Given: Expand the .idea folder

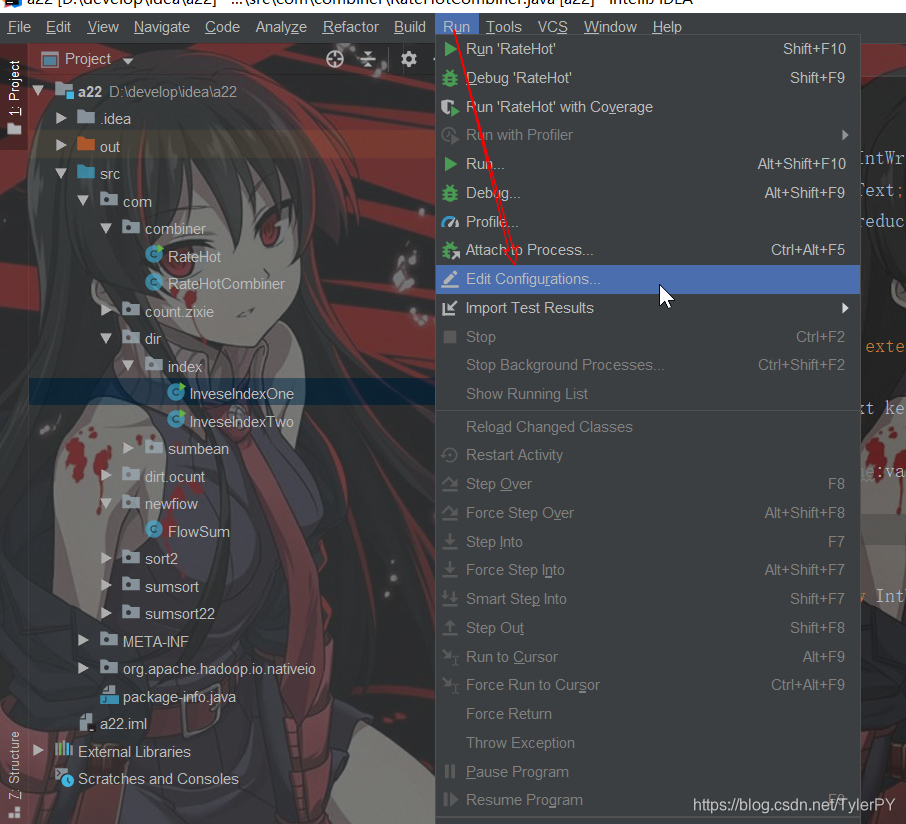Looking at the screenshot, I should point(61,118).
